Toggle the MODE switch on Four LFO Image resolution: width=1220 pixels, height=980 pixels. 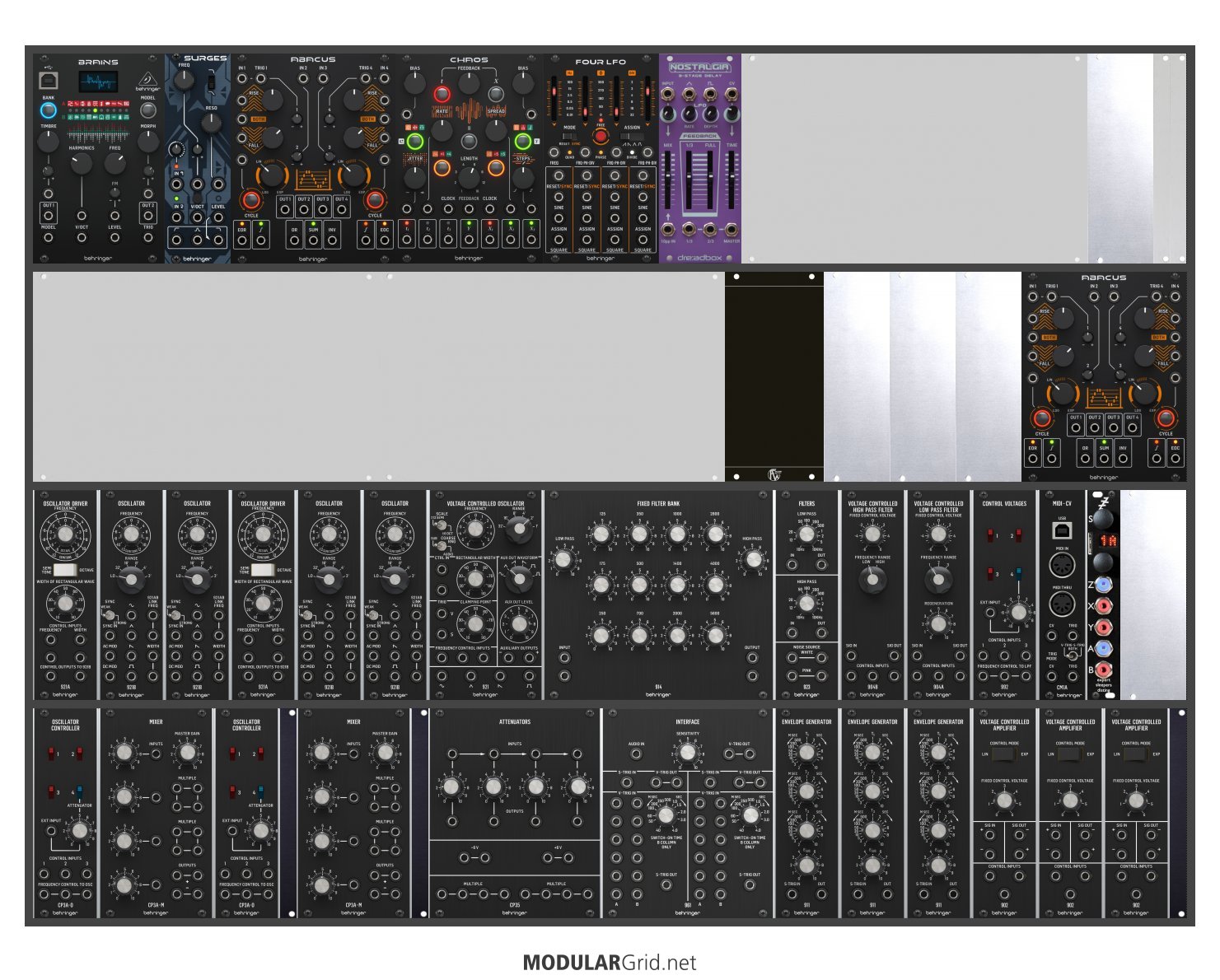click(569, 137)
